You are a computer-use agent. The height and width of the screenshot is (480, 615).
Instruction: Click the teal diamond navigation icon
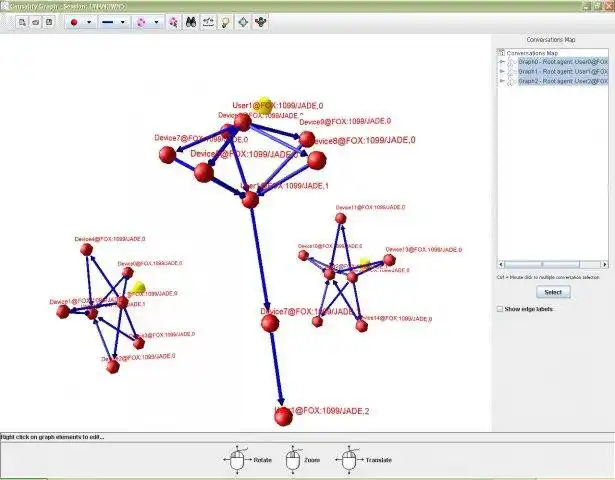pos(243,22)
